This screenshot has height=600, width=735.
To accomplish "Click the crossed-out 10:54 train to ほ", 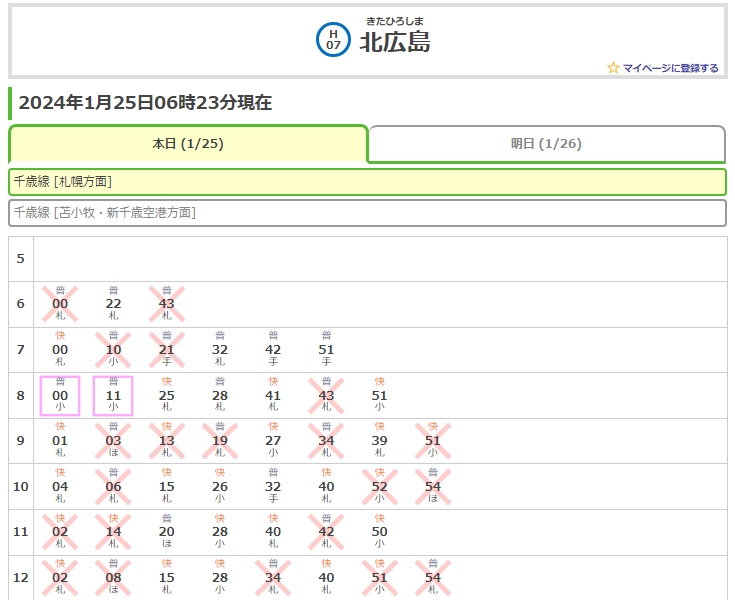I will [x=433, y=486].
